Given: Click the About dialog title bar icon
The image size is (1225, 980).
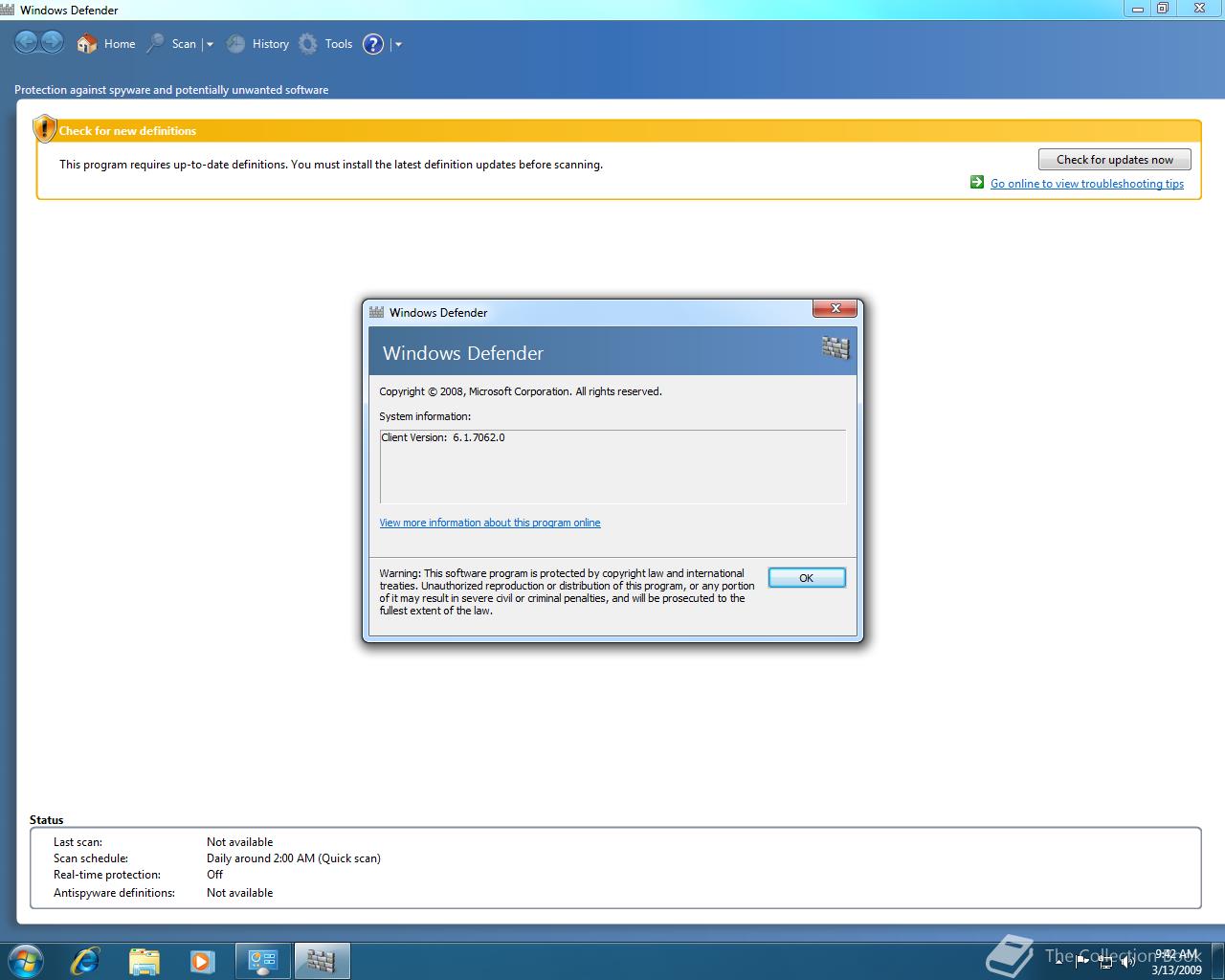Looking at the screenshot, I should (x=376, y=312).
